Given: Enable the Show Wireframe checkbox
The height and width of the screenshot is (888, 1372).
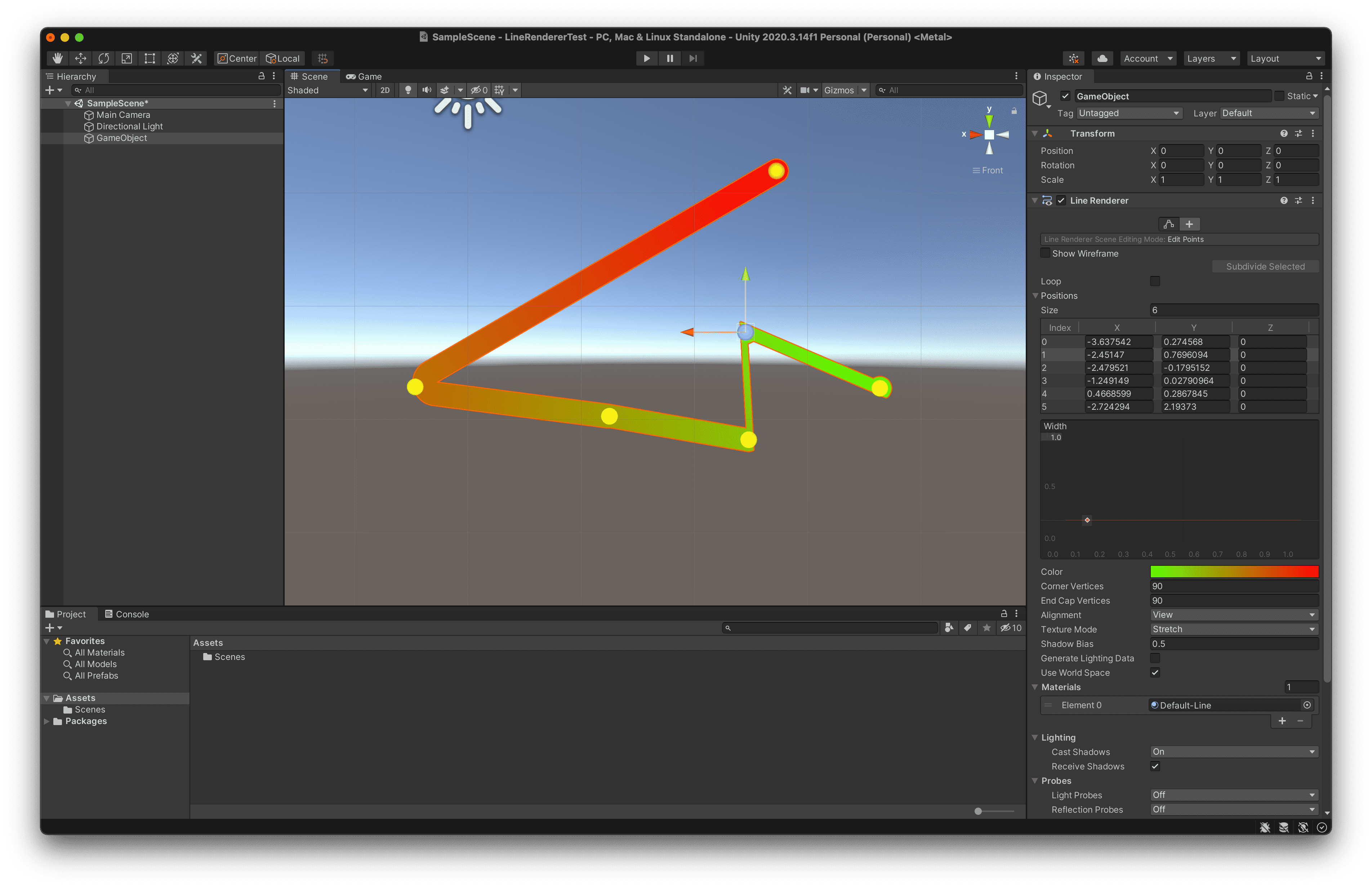Looking at the screenshot, I should [x=1045, y=253].
